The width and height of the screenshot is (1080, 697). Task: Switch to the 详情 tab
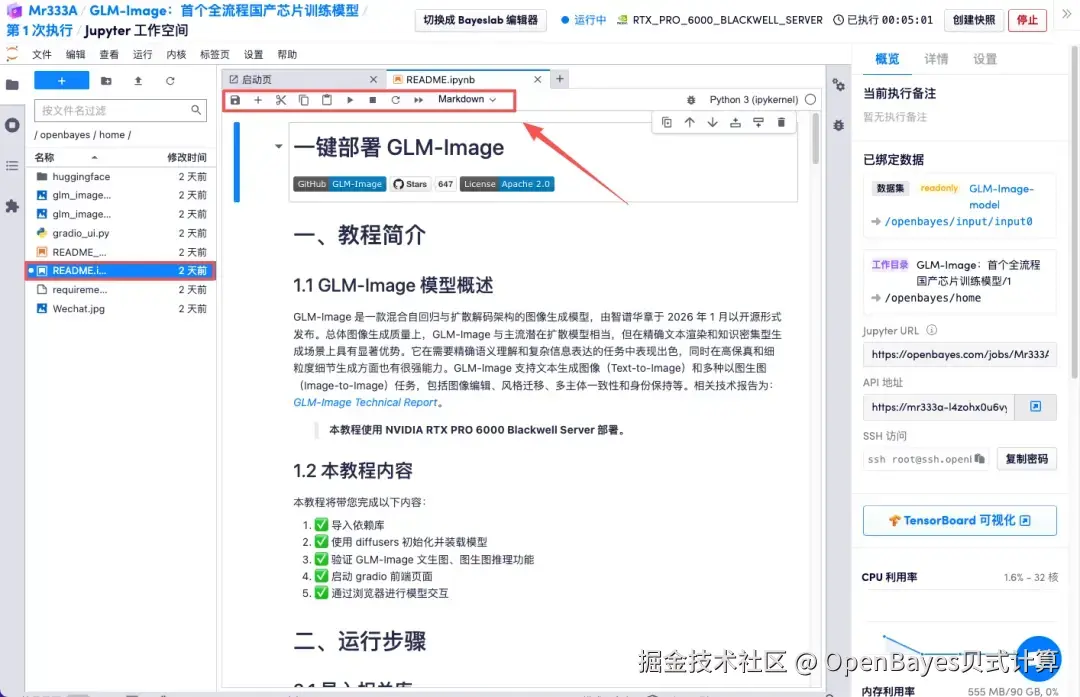click(936, 59)
